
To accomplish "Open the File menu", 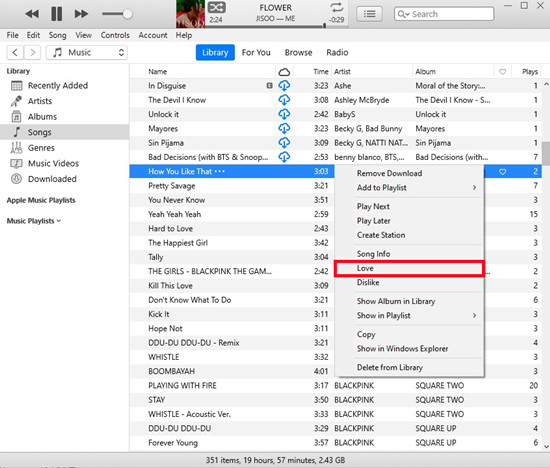I will tap(12, 35).
